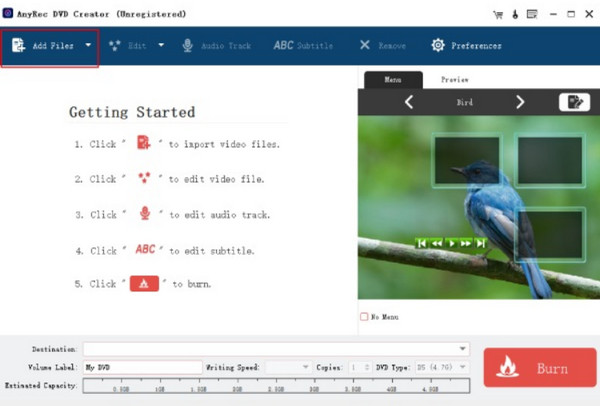Image resolution: width=600 pixels, height=406 pixels.
Task: Click the AnyRec app logo icon
Action: (8, 13)
